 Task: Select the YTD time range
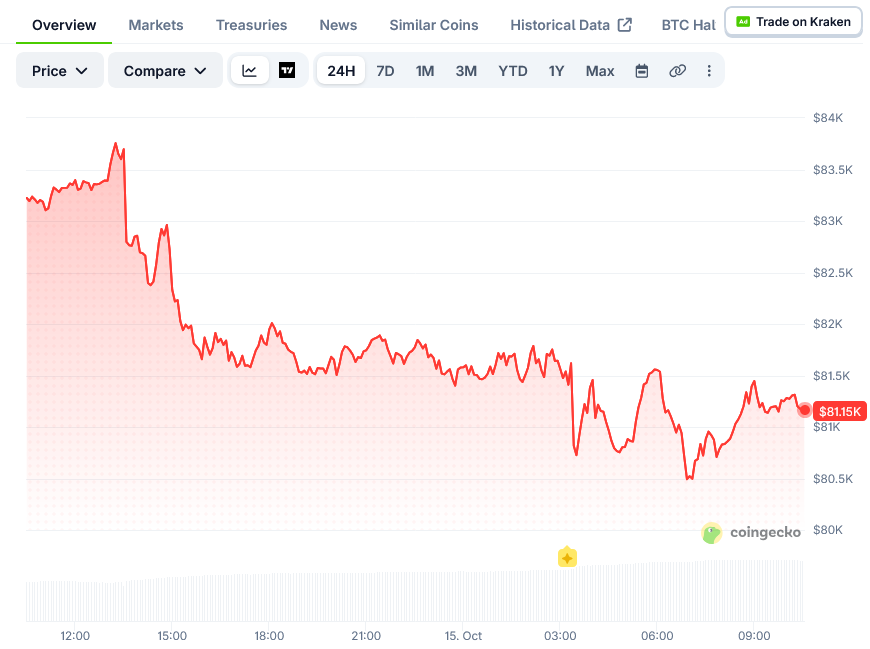pyautogui.click(x=513, y=71)
